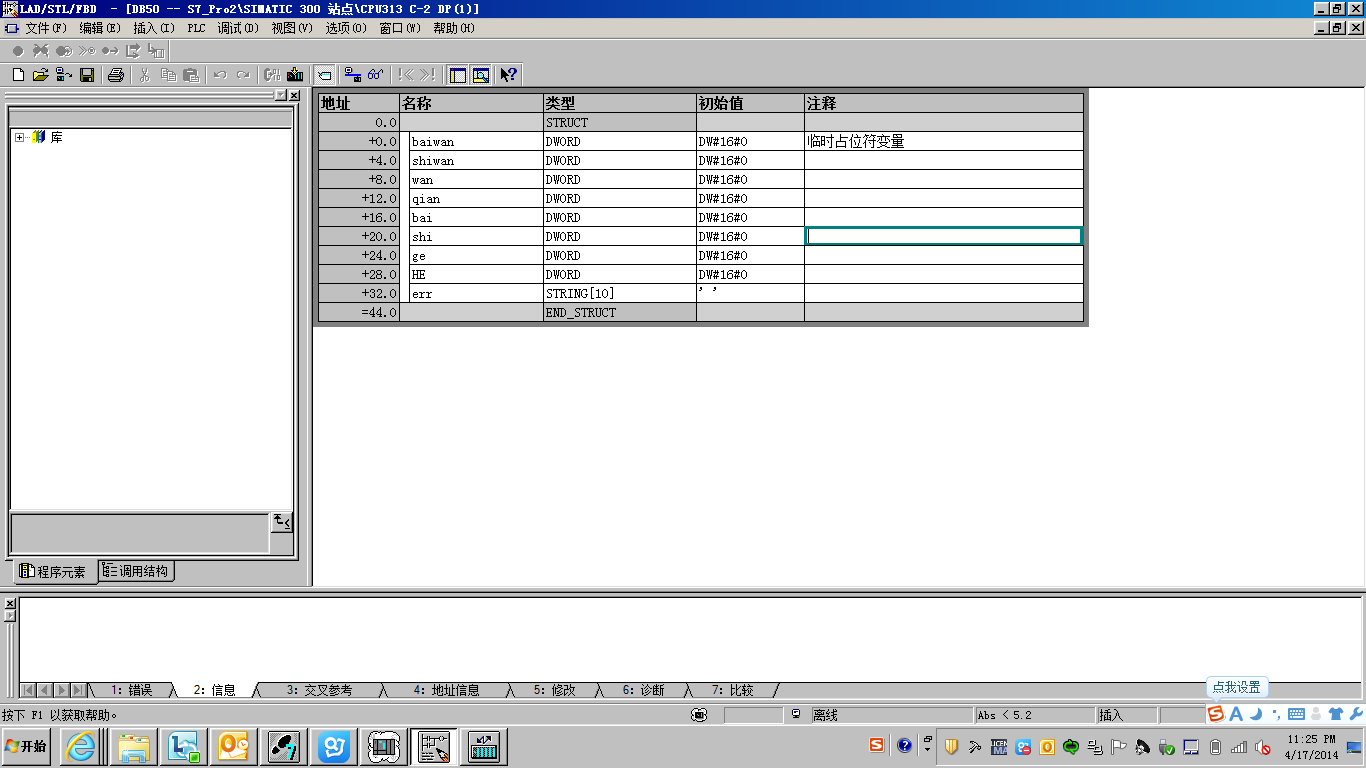The height and width of the screenshot is (768, 1366).
Task: Click the active comment field of shi row
Action: point(944,236)
